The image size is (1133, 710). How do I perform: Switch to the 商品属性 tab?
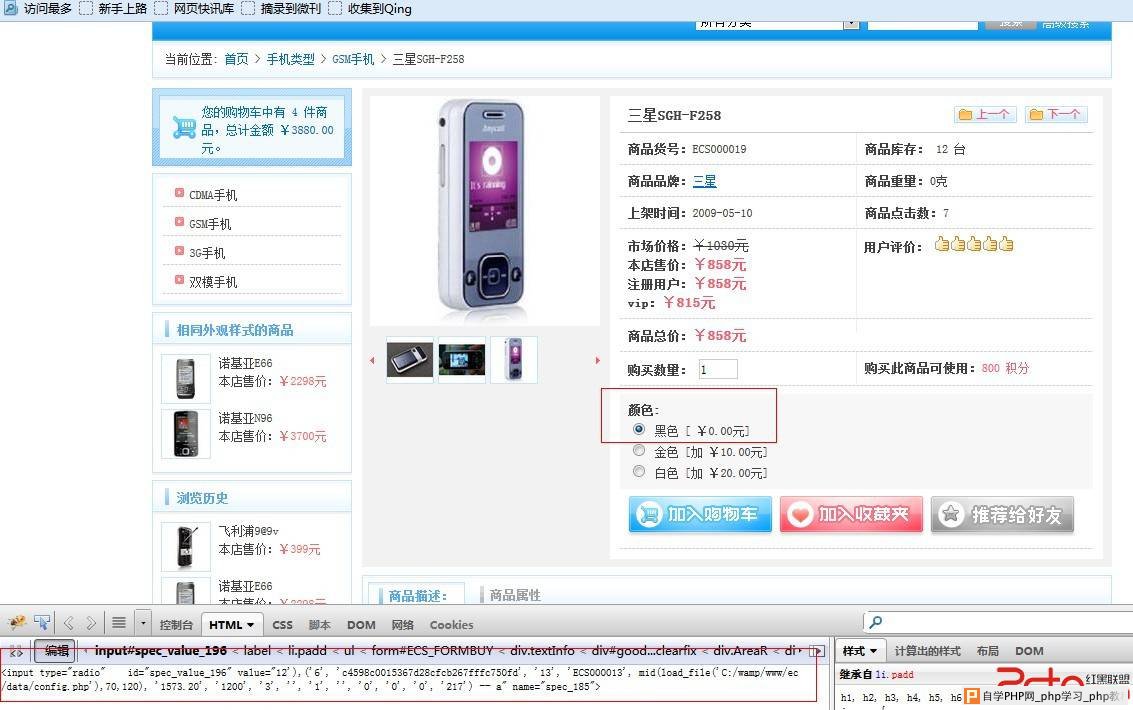514,595
